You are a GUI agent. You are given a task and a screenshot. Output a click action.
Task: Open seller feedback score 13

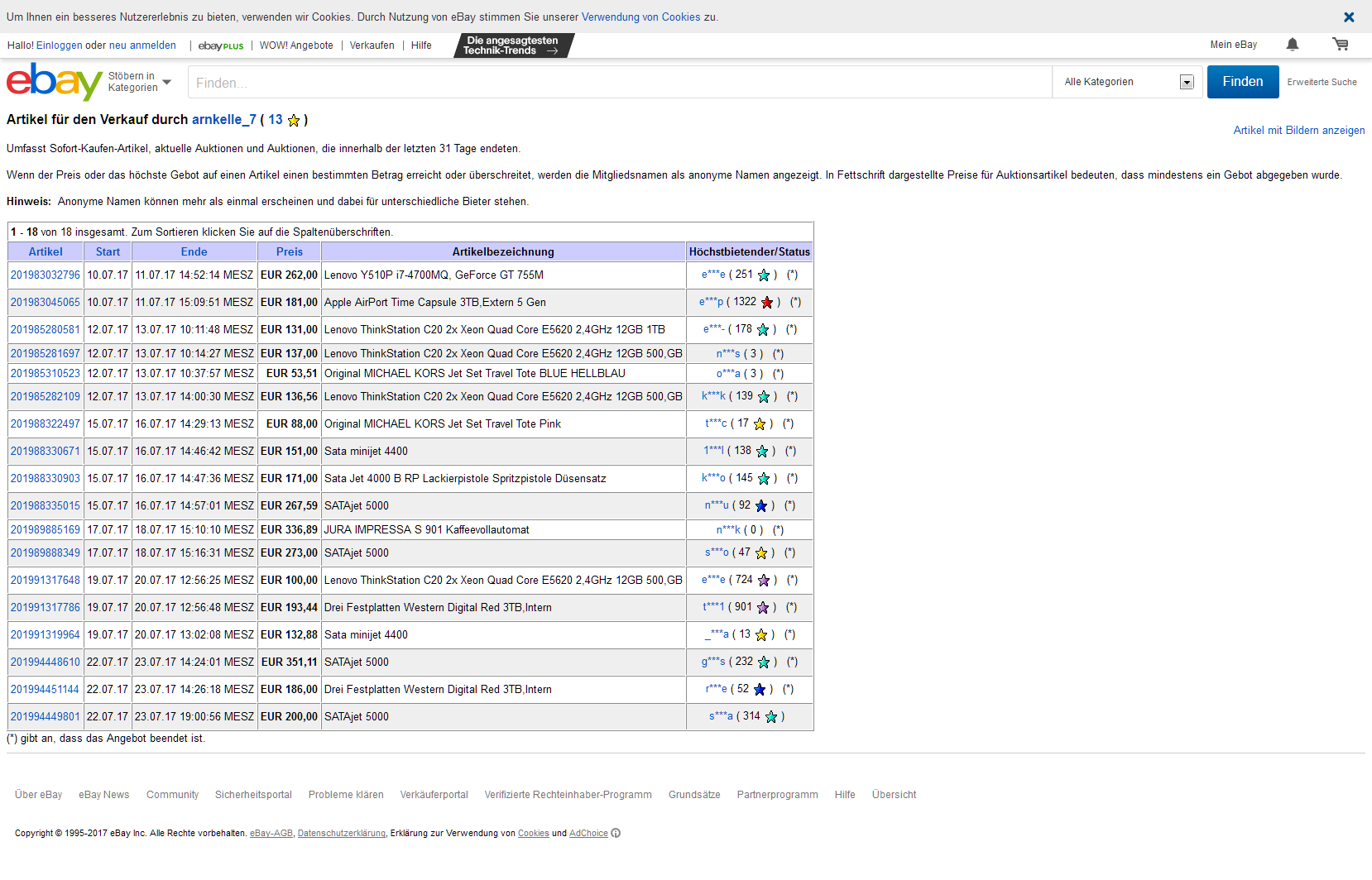[x=276, y=120]
